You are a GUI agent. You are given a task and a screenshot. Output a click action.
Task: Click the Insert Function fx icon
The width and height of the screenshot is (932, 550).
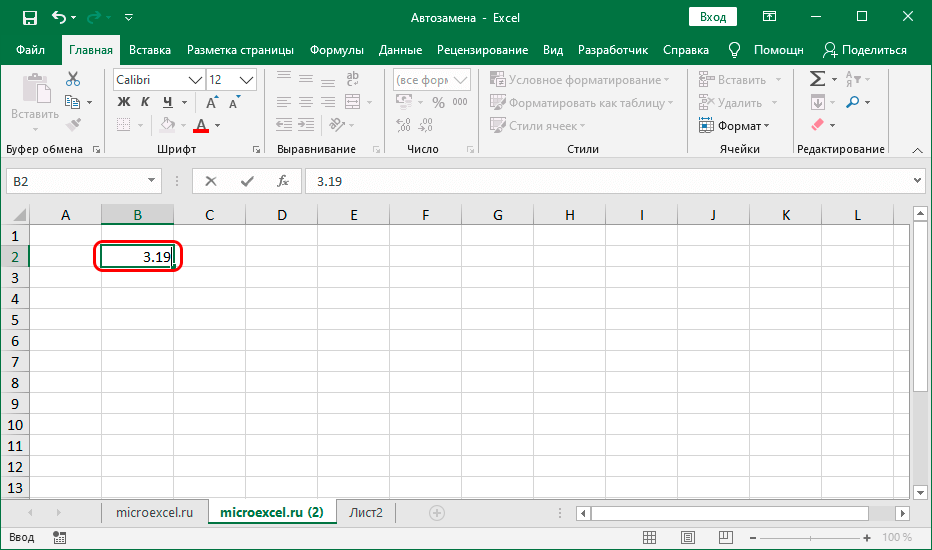click(283, 181)
